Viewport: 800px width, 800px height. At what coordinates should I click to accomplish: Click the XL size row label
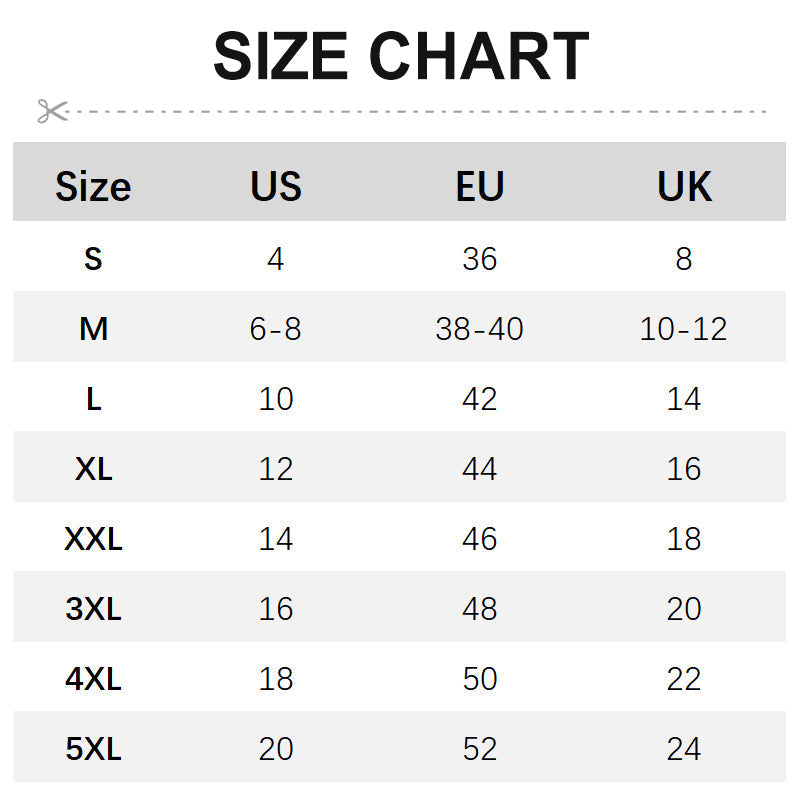click(x=93, y=469)
